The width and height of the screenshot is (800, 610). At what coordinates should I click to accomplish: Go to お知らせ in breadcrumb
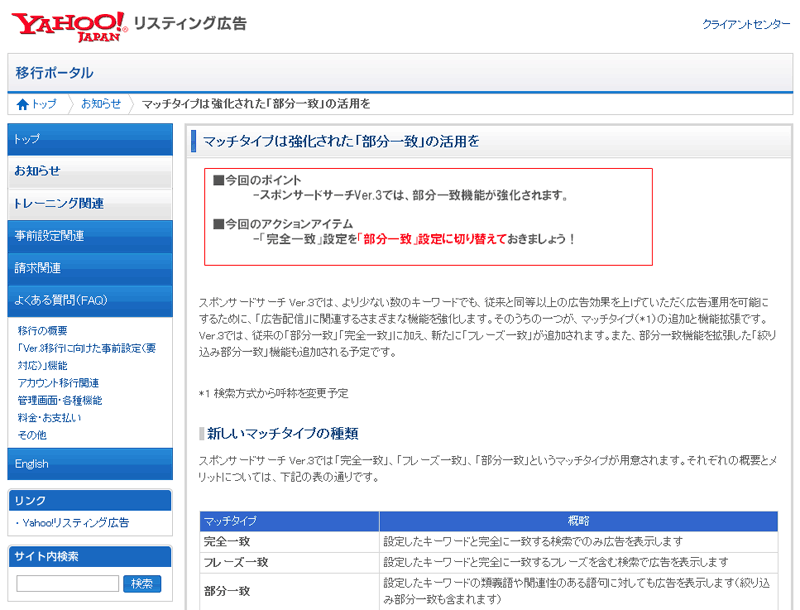click(101, 104)
